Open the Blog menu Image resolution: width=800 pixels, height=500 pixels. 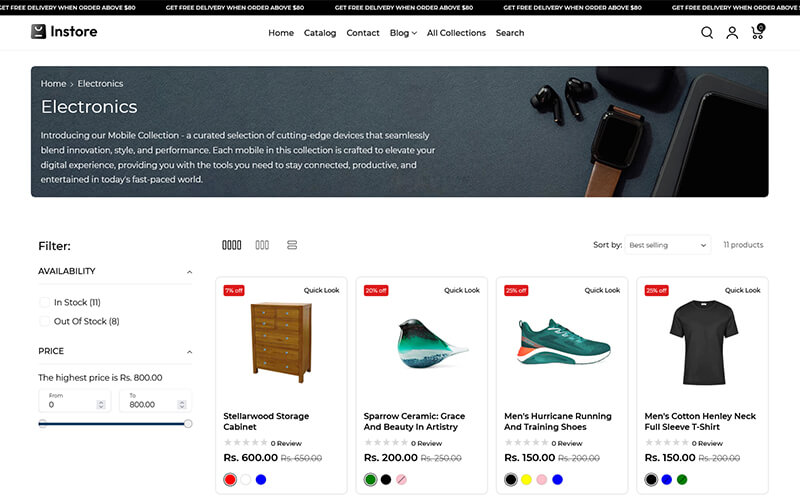[x=402, y=33]
